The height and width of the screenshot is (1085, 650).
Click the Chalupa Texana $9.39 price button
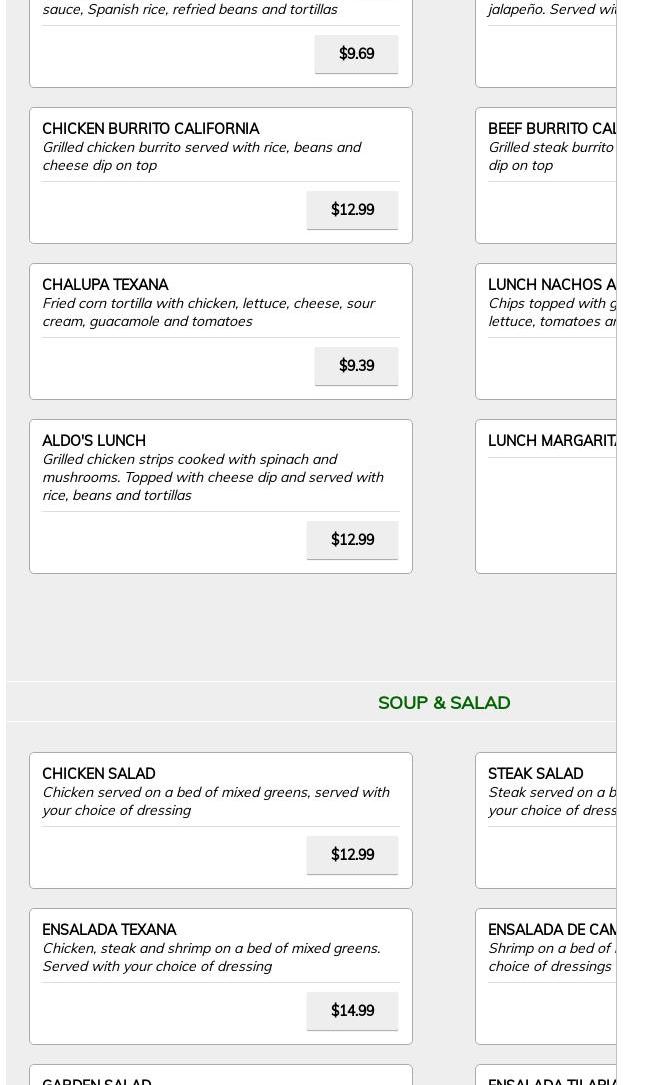[356, 365]
